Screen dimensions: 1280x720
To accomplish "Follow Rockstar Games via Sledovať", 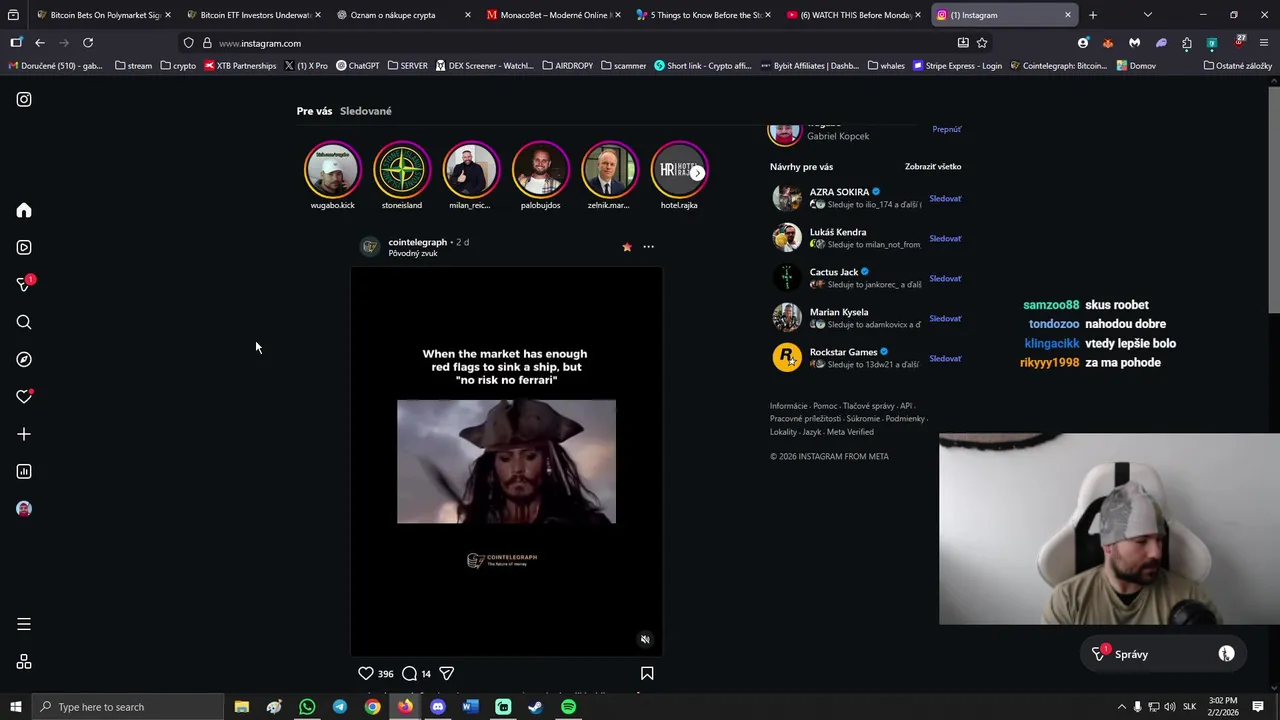I will [945, 358].
